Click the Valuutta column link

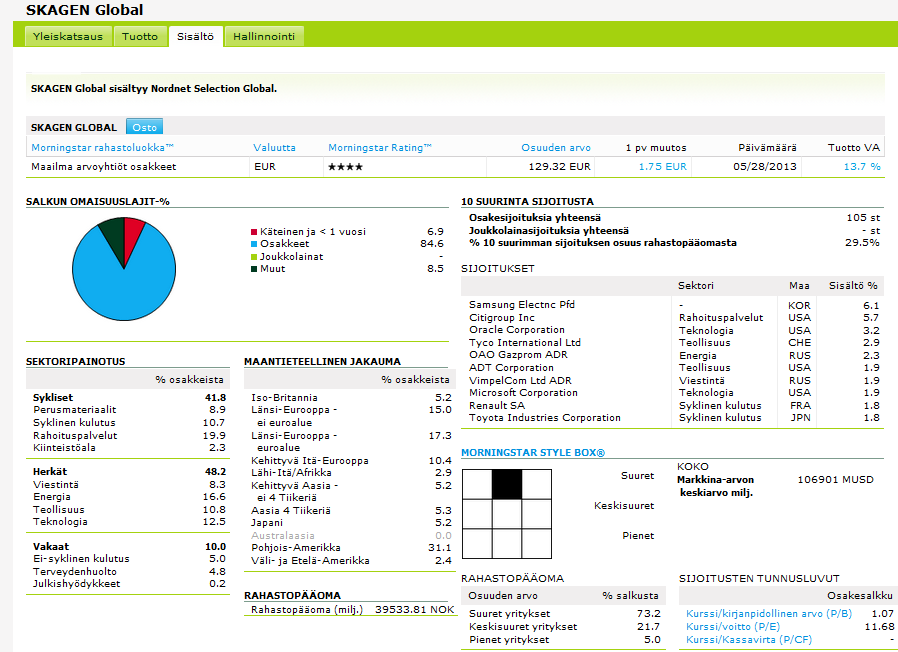point(274,147)
